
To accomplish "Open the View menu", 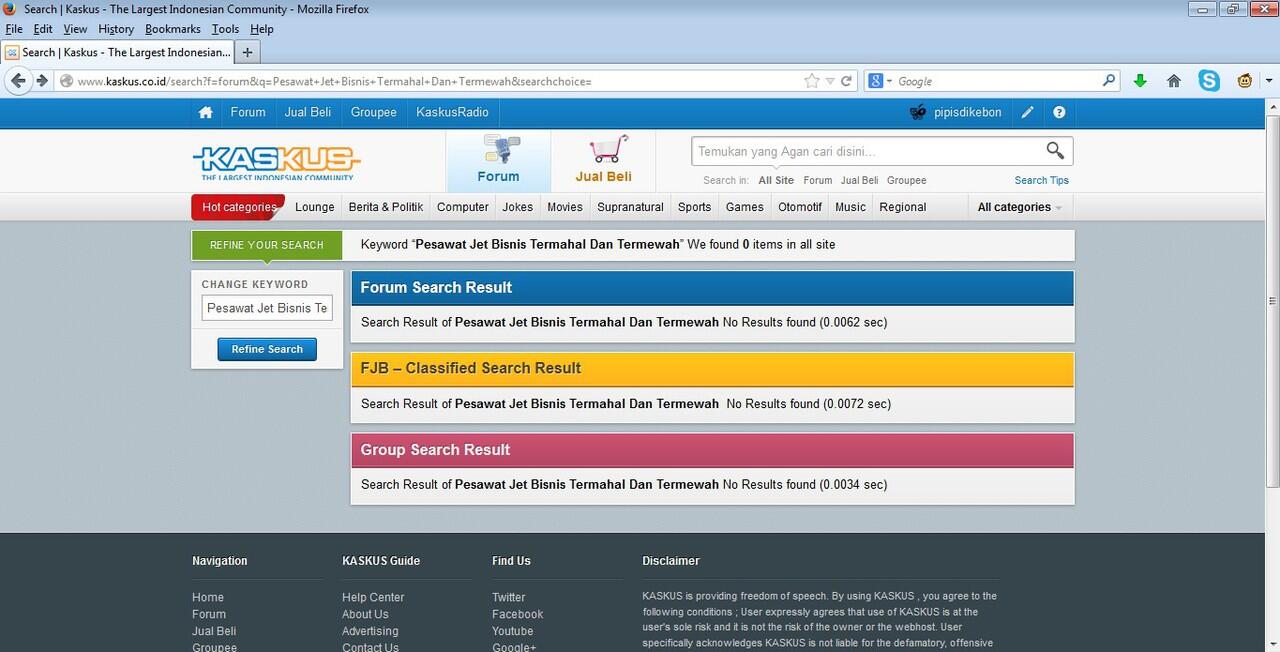I will pos(75,29).
